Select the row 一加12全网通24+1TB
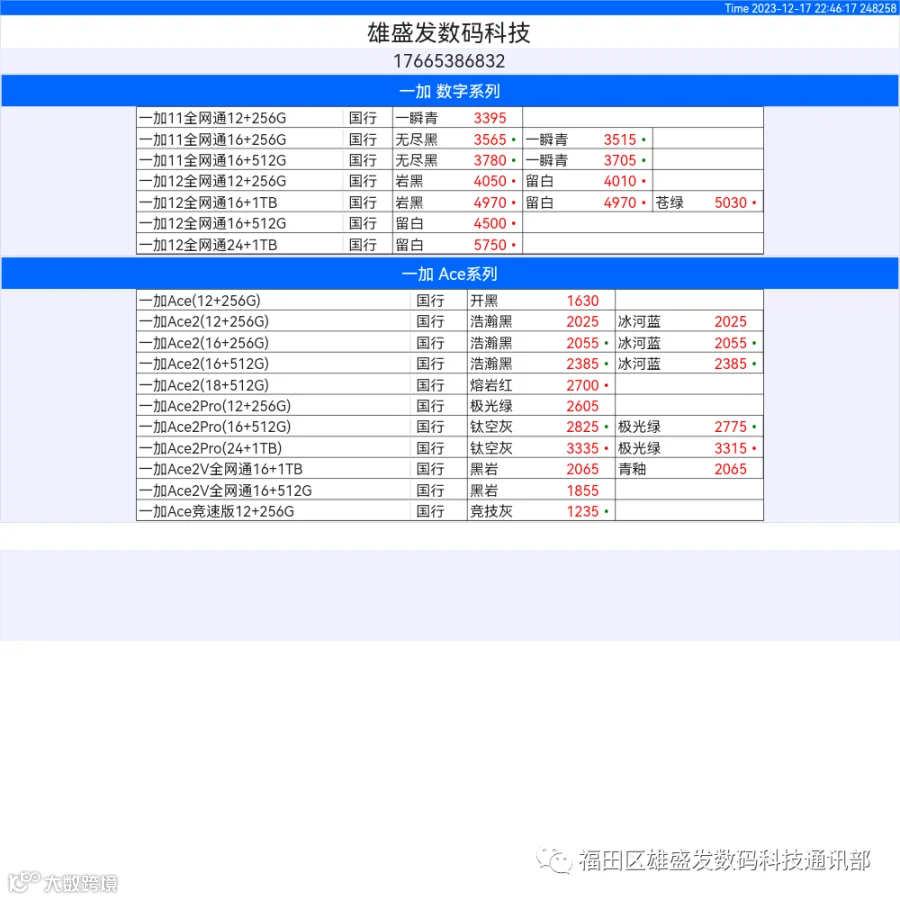 pyautogui.click(x=450, y=245)
